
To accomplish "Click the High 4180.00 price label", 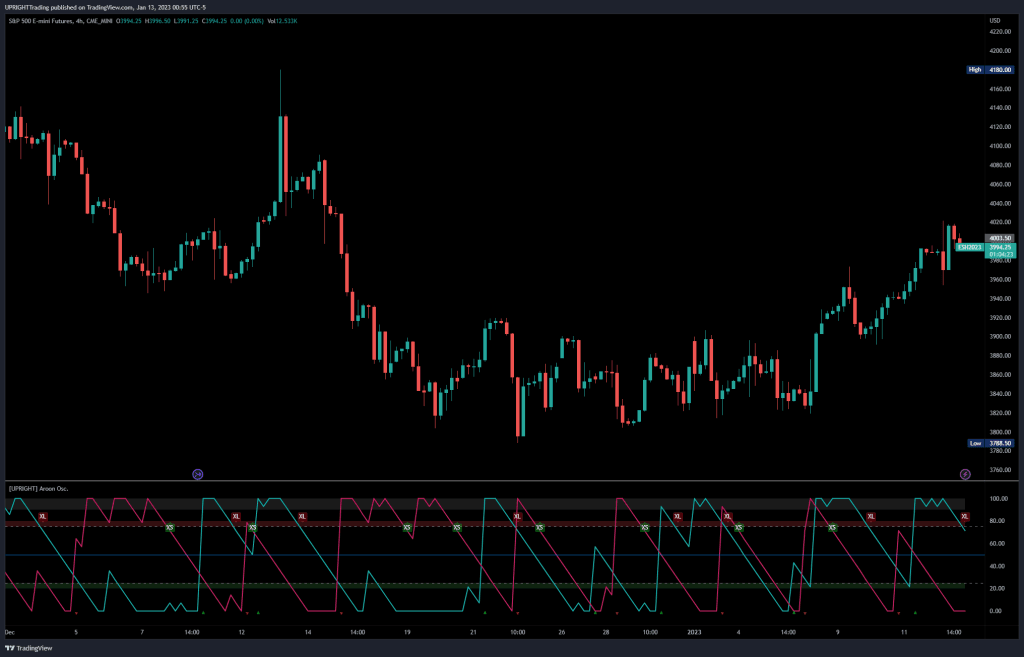I will coord(985,70).
